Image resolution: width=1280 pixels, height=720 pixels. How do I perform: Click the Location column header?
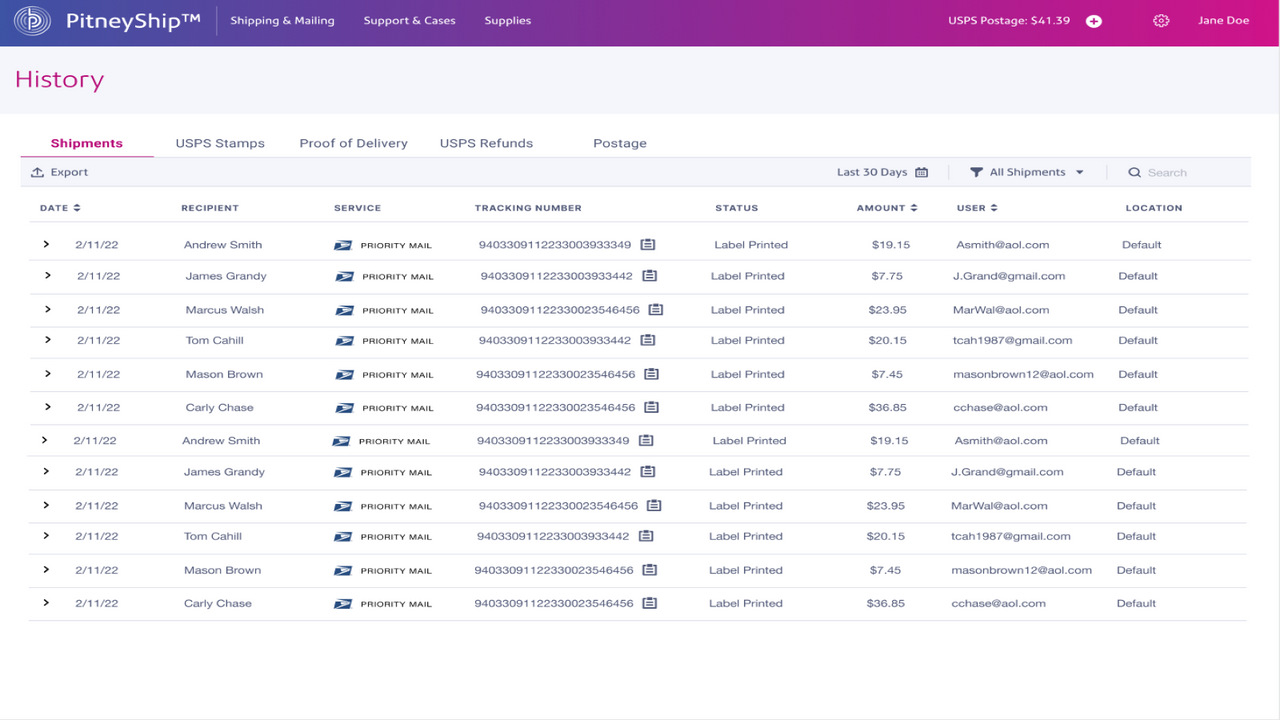(x=1154, y=208)
